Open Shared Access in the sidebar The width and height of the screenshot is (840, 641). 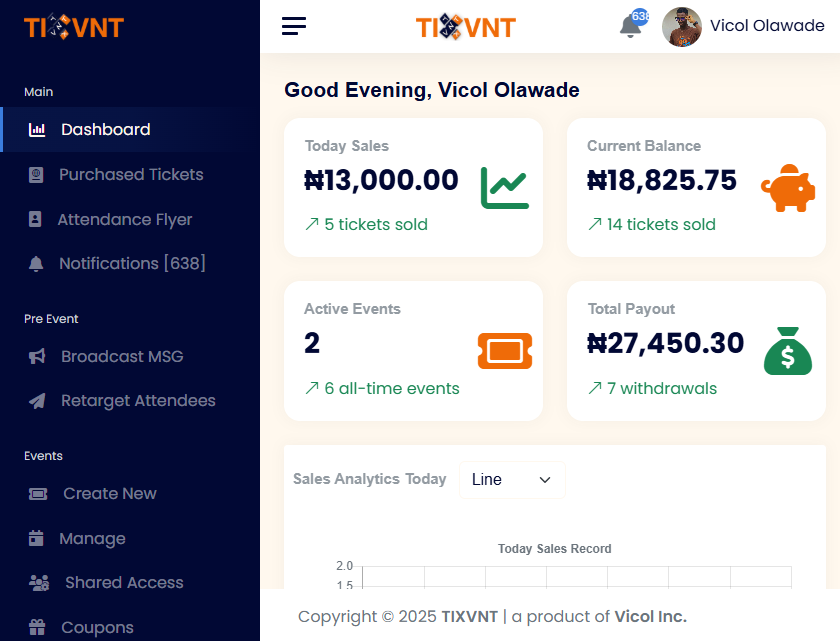124,583
